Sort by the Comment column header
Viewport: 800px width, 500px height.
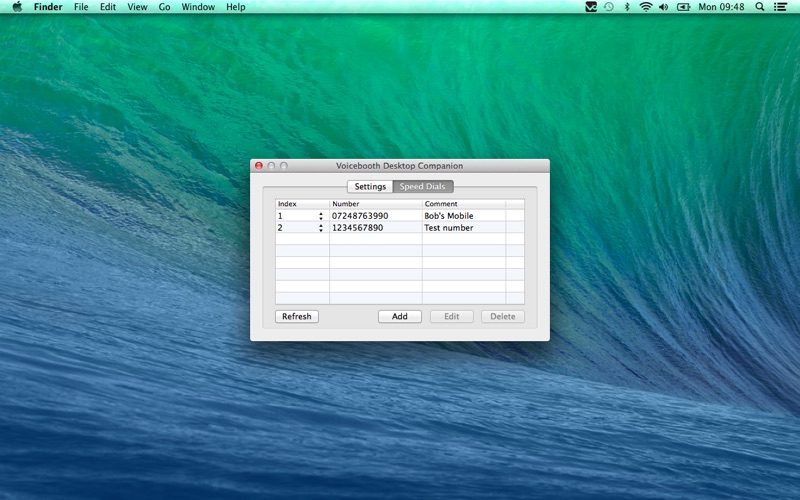[464, 204]
